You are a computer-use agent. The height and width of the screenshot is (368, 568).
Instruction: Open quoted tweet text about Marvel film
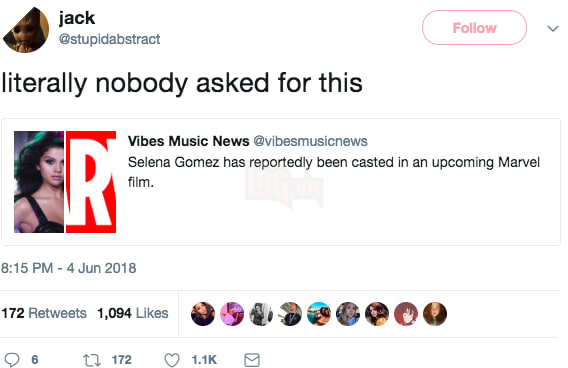click(334, 172)
